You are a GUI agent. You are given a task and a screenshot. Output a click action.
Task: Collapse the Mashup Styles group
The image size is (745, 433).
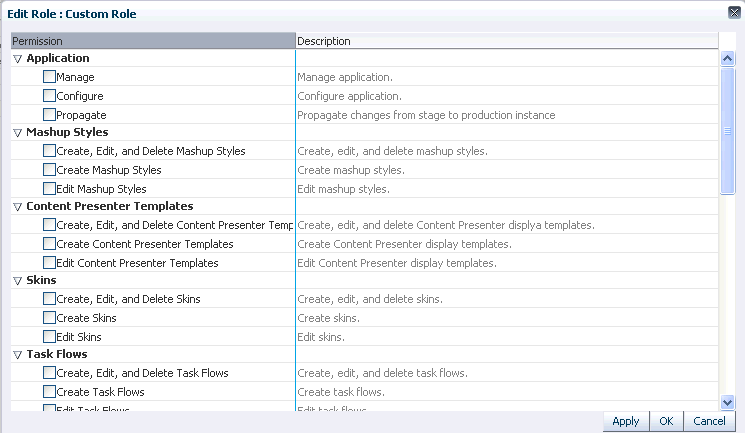point(17,133)
